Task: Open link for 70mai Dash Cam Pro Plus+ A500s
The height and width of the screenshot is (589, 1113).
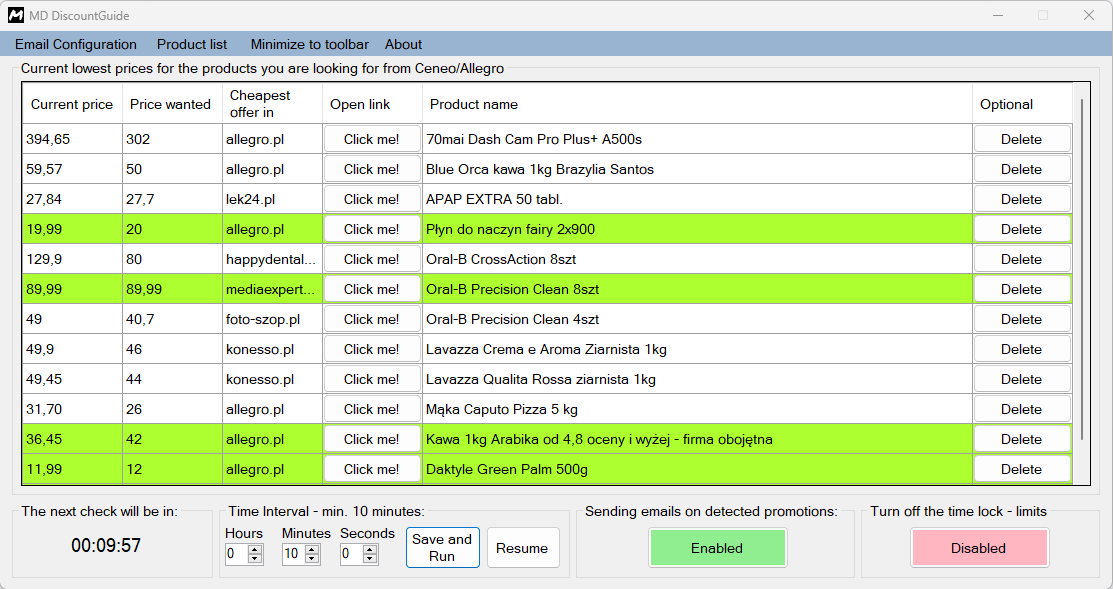Action: coord(372,139)
